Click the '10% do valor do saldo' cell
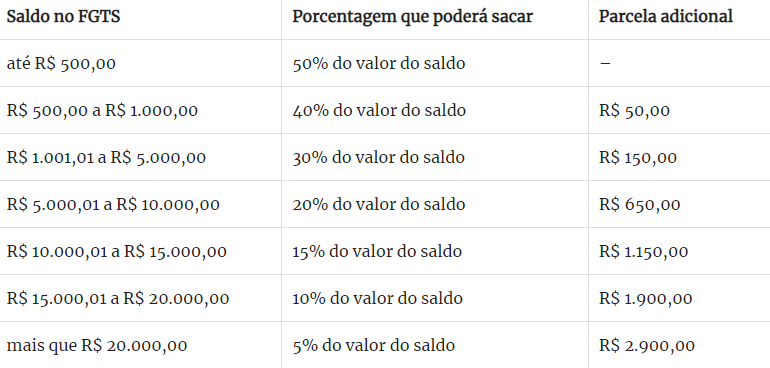770x368 pixels. click(x=378, y=299)
